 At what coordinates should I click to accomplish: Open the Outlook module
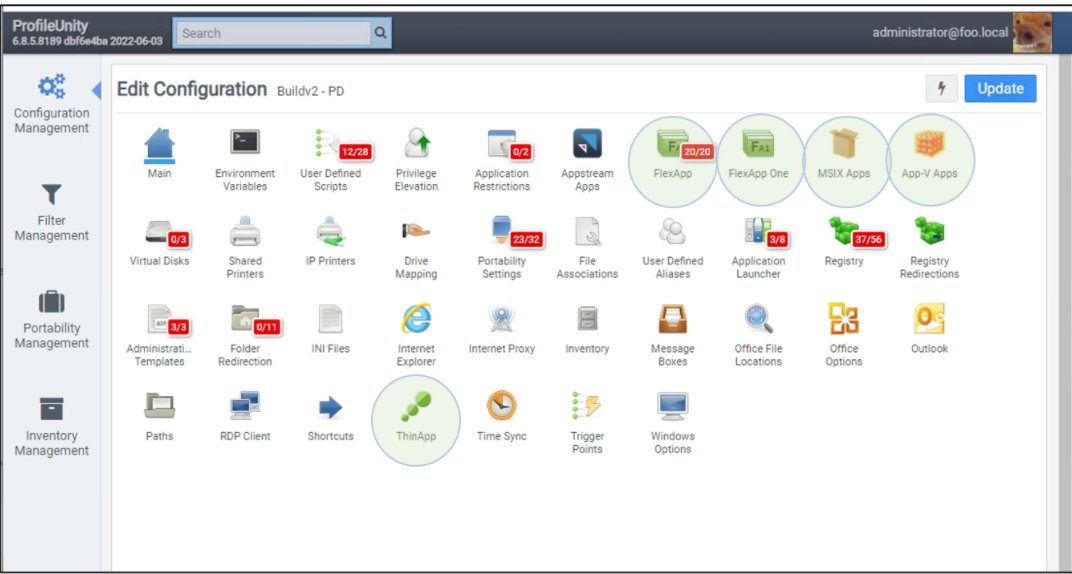pyautogui.click(x=929, y=329)
